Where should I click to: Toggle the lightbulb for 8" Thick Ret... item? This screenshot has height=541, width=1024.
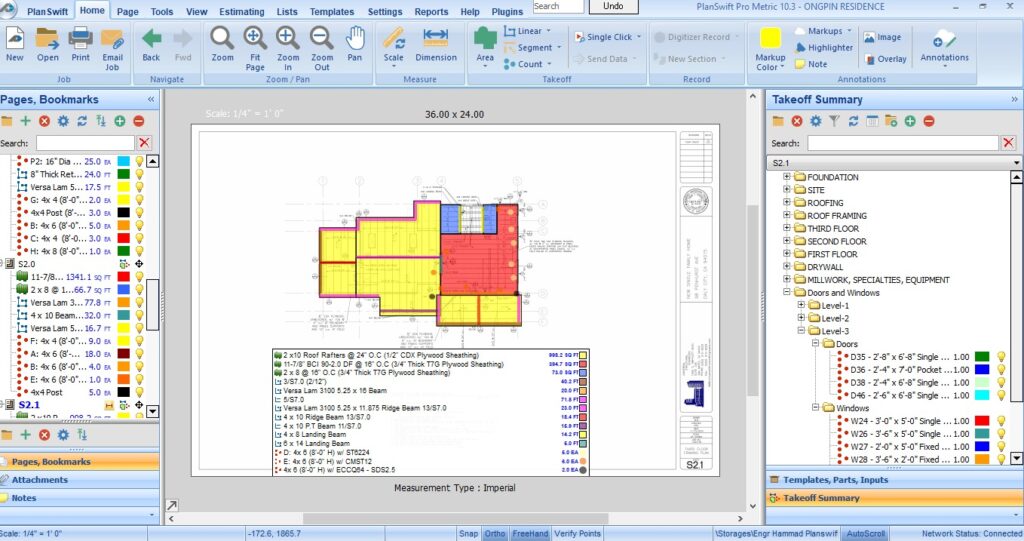coord(139,174)
